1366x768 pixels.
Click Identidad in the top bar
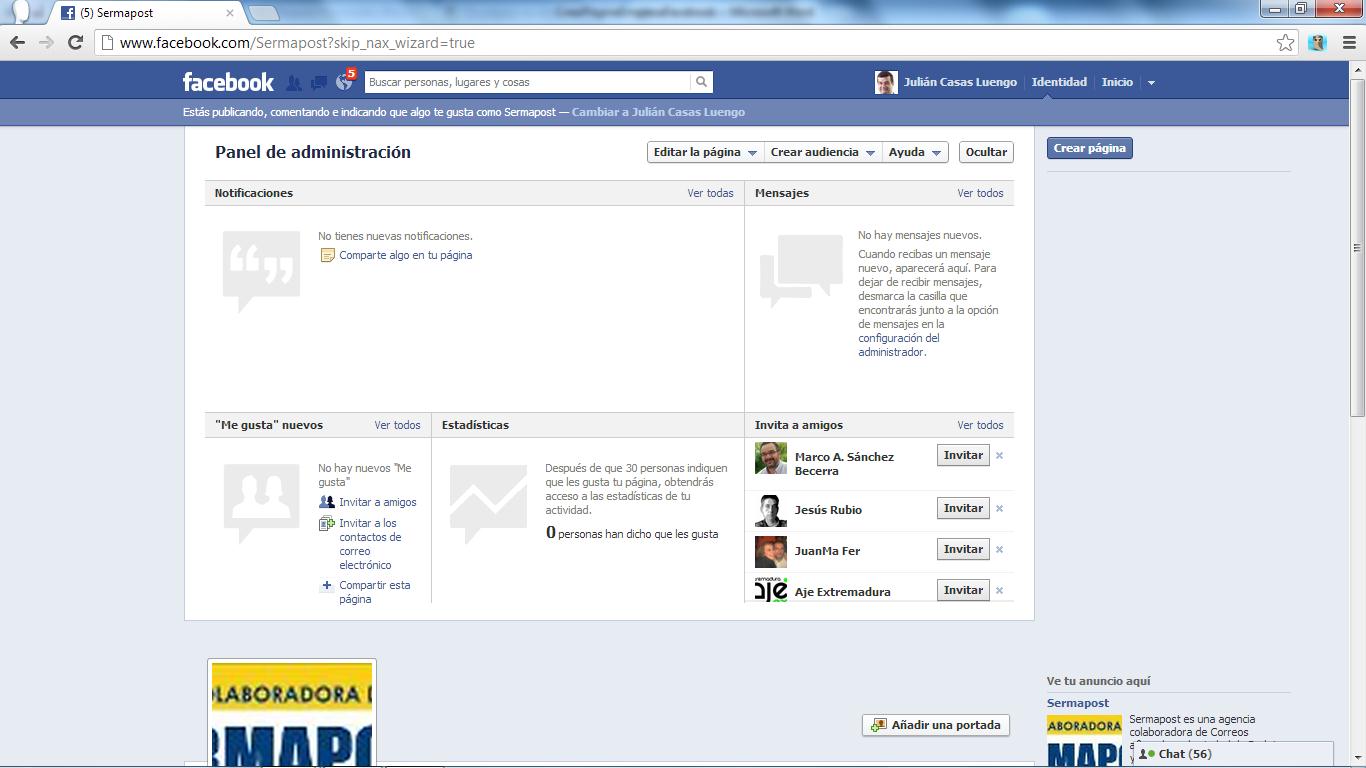pyautogui.click(x=1059, y=82)
